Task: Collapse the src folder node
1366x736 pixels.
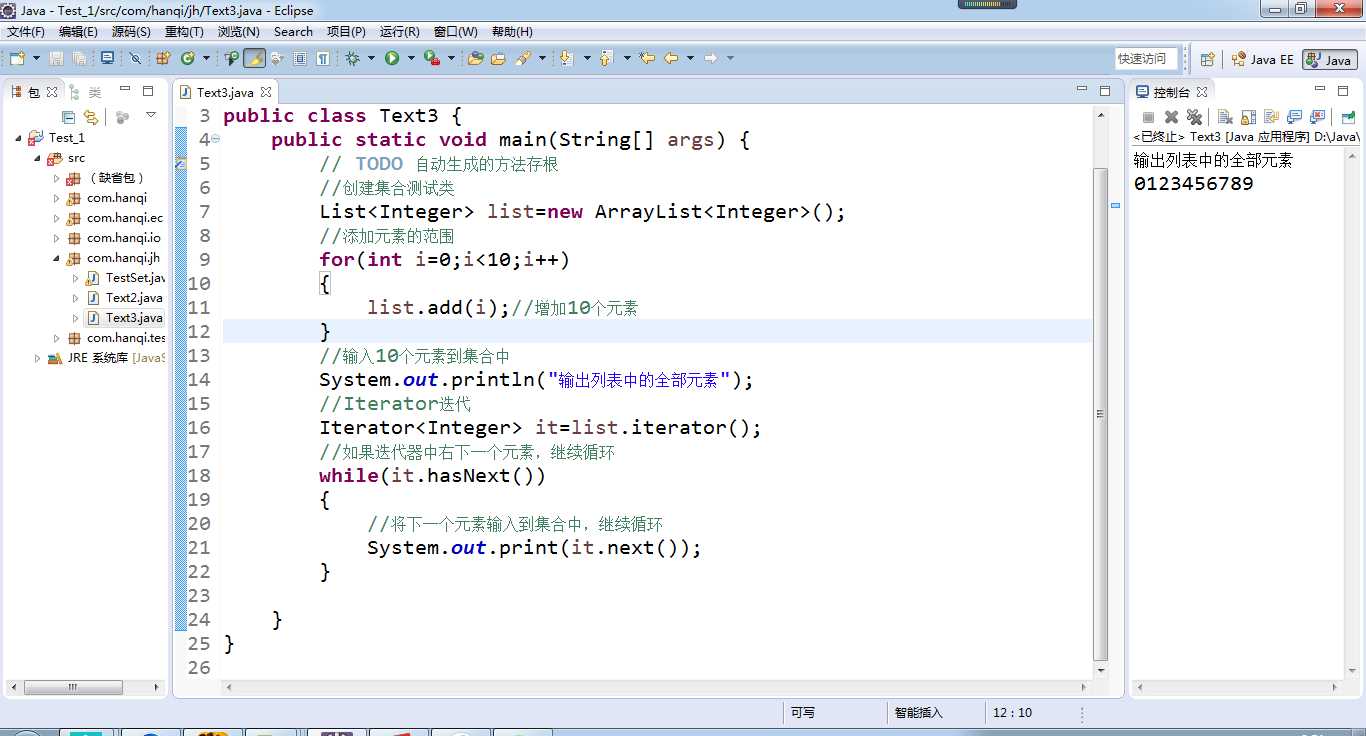Action: (38, 158)
